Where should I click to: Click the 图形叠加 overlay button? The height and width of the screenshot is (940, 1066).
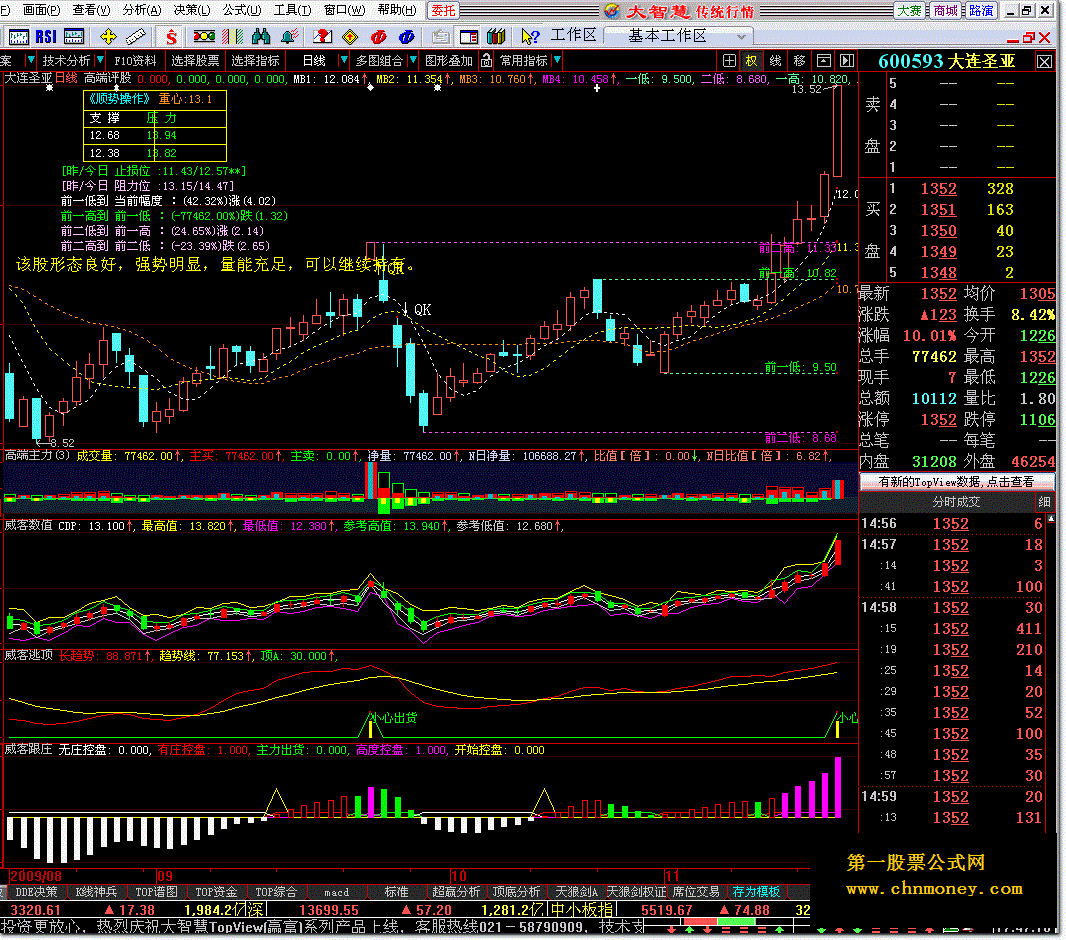point(449,61)
